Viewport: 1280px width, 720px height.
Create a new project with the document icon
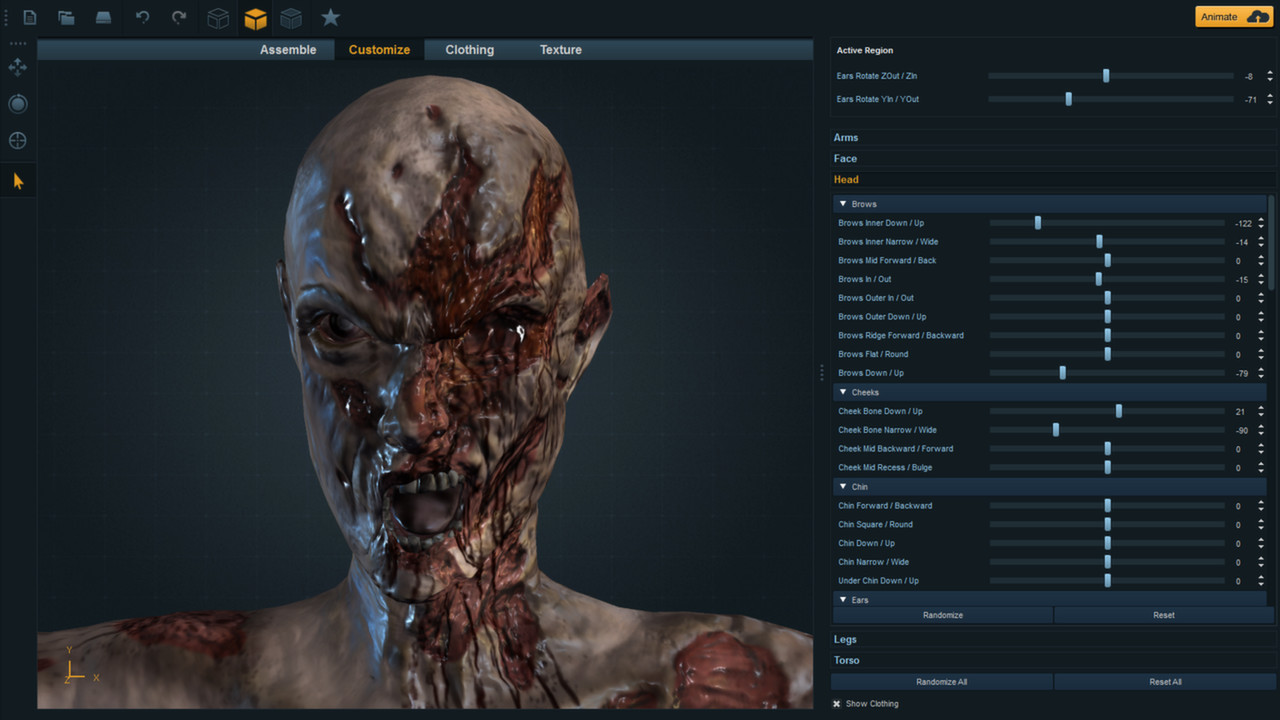(29, 17)
